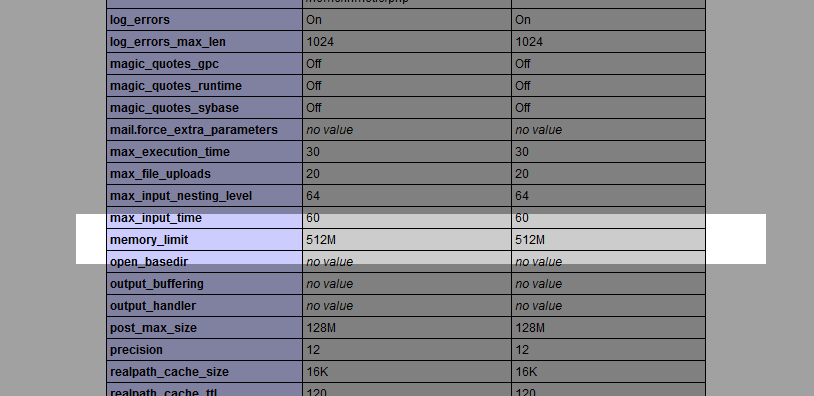Select the post_max_size directive name
814x396 pixels.
tap(153, 328)
